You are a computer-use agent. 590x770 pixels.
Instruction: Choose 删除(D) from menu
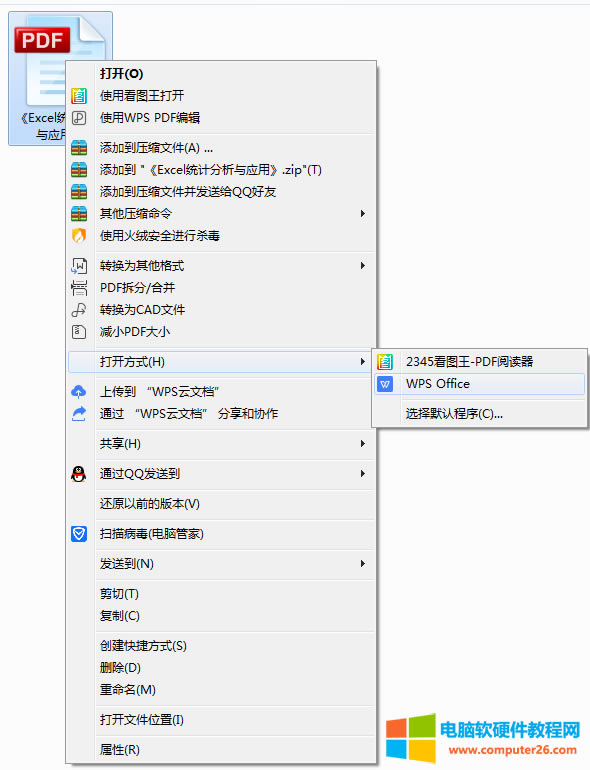[221, 668]
